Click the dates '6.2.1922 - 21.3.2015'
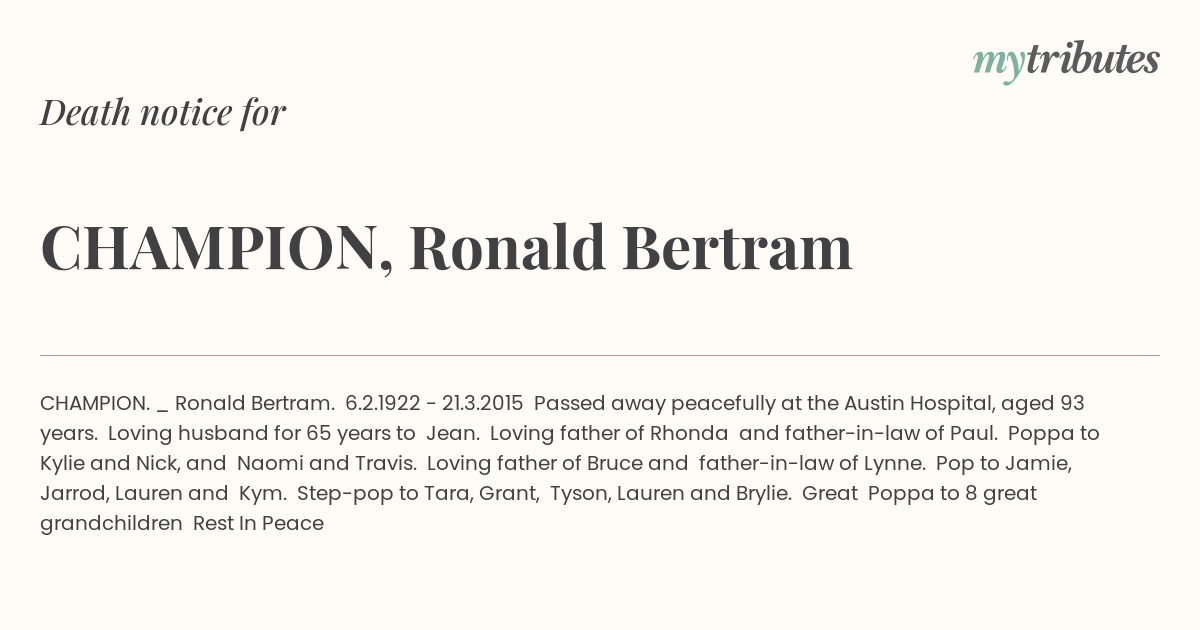The width and height of the screenshot is (1200, 630). click(434, 404)
